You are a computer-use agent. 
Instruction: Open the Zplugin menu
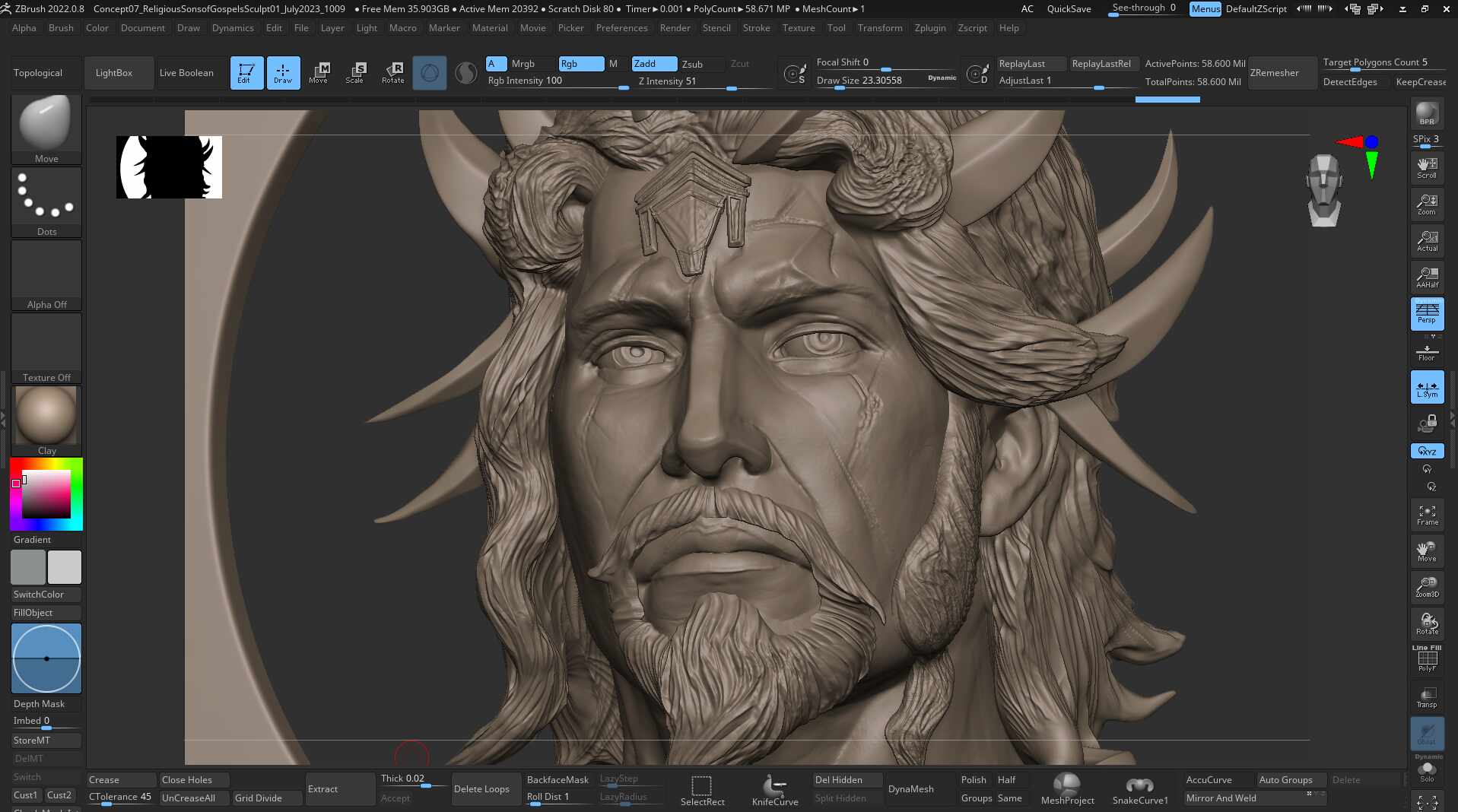929,28
